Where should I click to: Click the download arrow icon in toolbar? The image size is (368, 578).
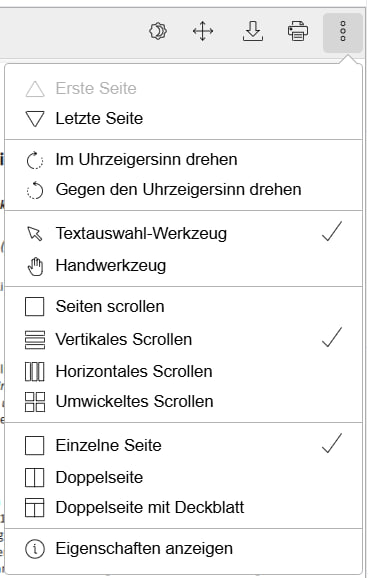253,31
